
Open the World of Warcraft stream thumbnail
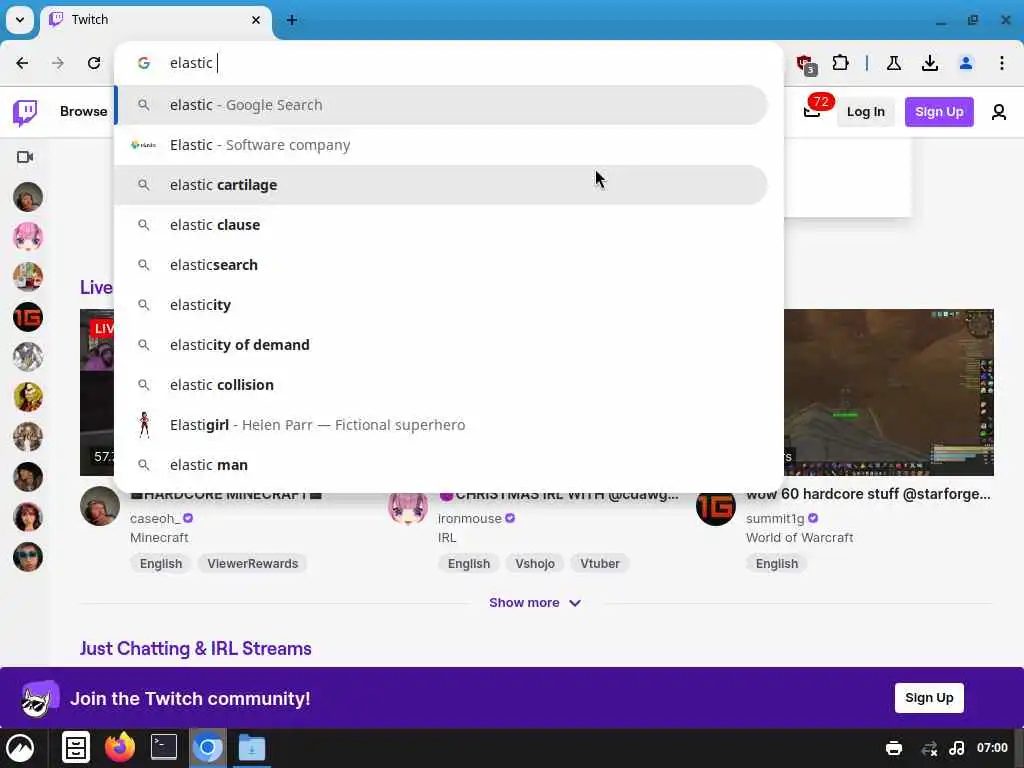click(x=889, y=392)
